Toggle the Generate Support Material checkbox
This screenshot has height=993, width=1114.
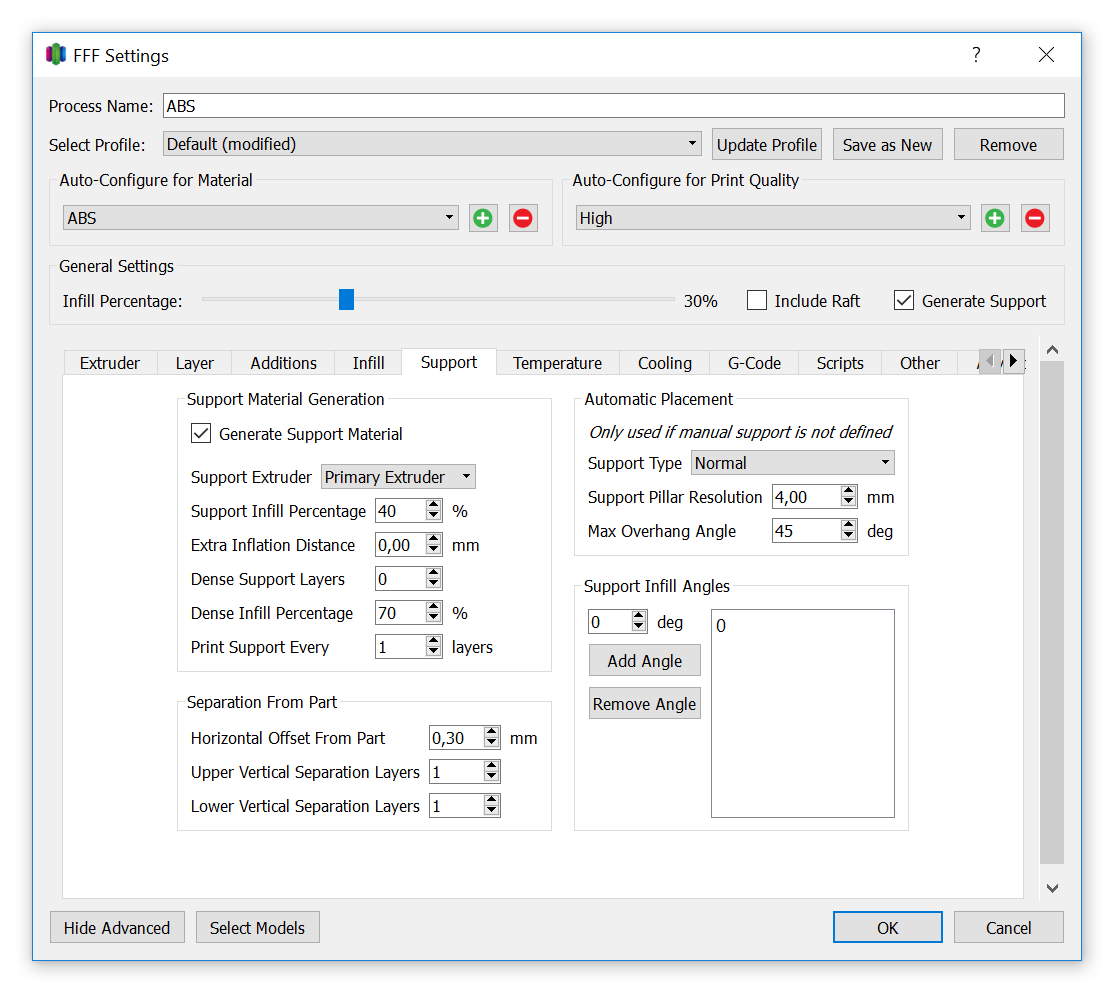[x=201, y=433]
